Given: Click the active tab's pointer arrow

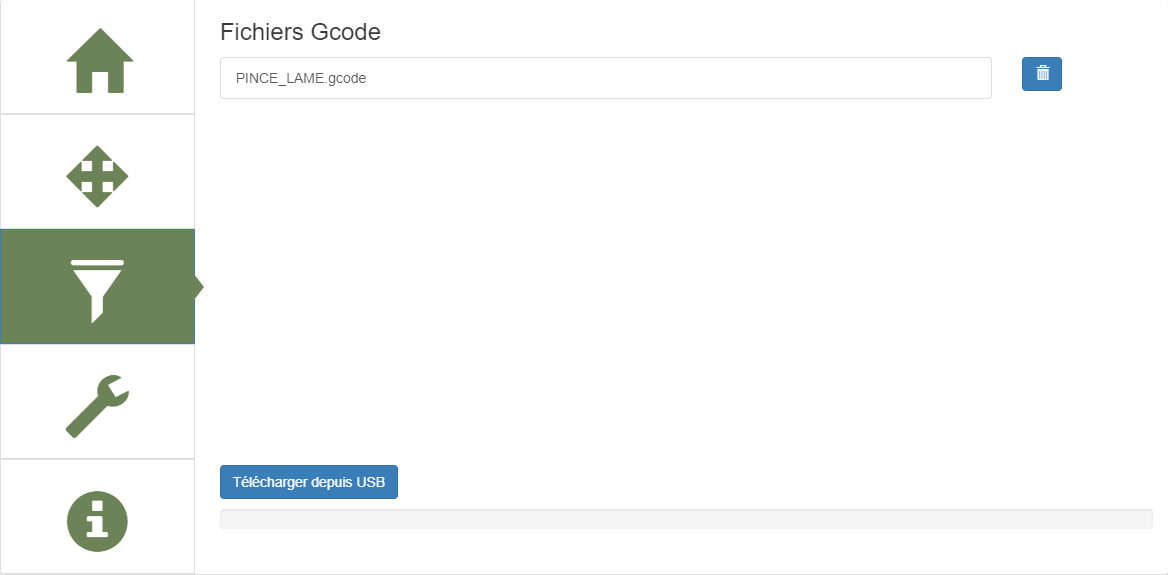Looking at the screenshot, I should point(199,287).
